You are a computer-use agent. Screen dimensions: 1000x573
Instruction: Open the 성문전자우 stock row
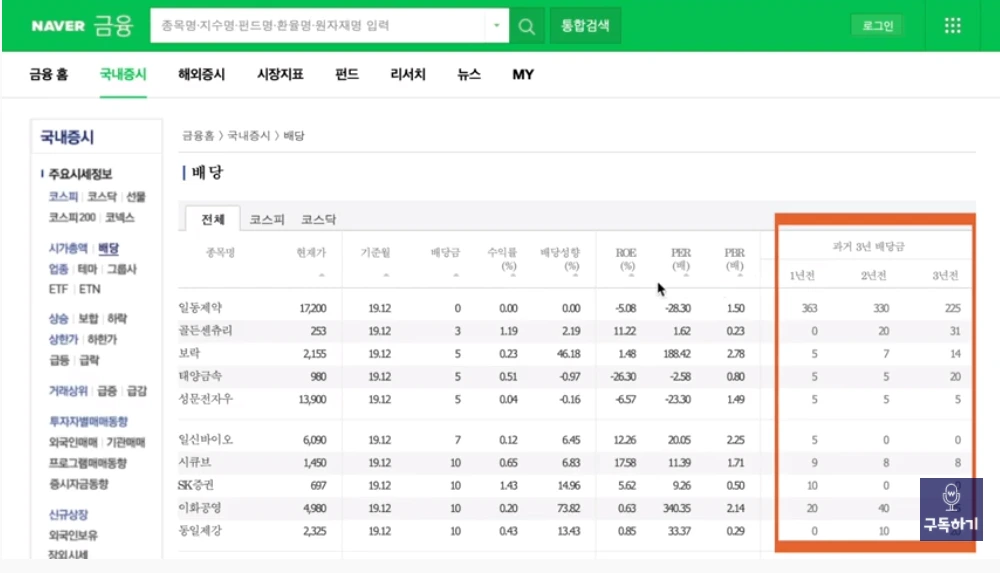[206, 399]
